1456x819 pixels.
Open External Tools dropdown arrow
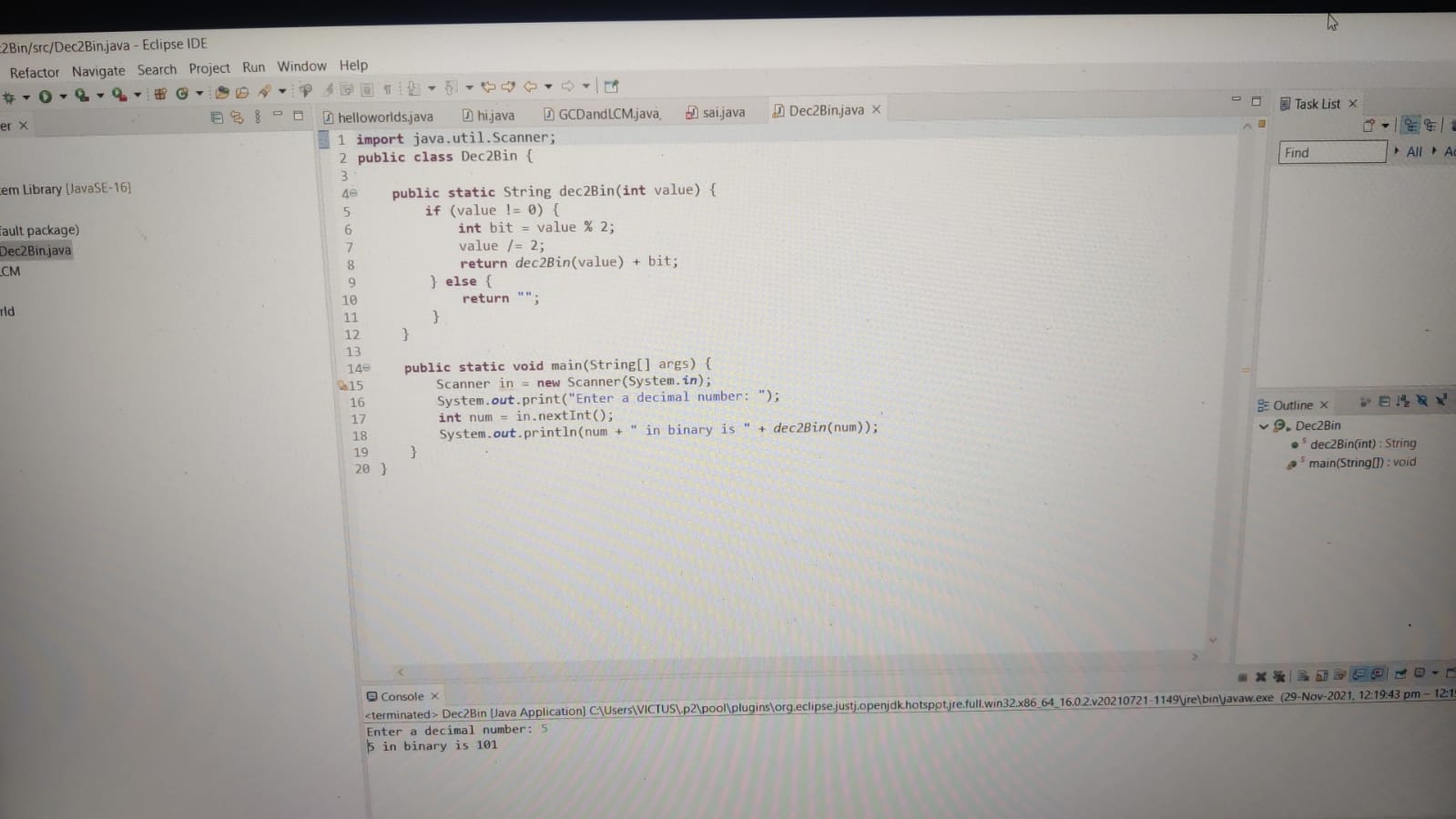137,95
